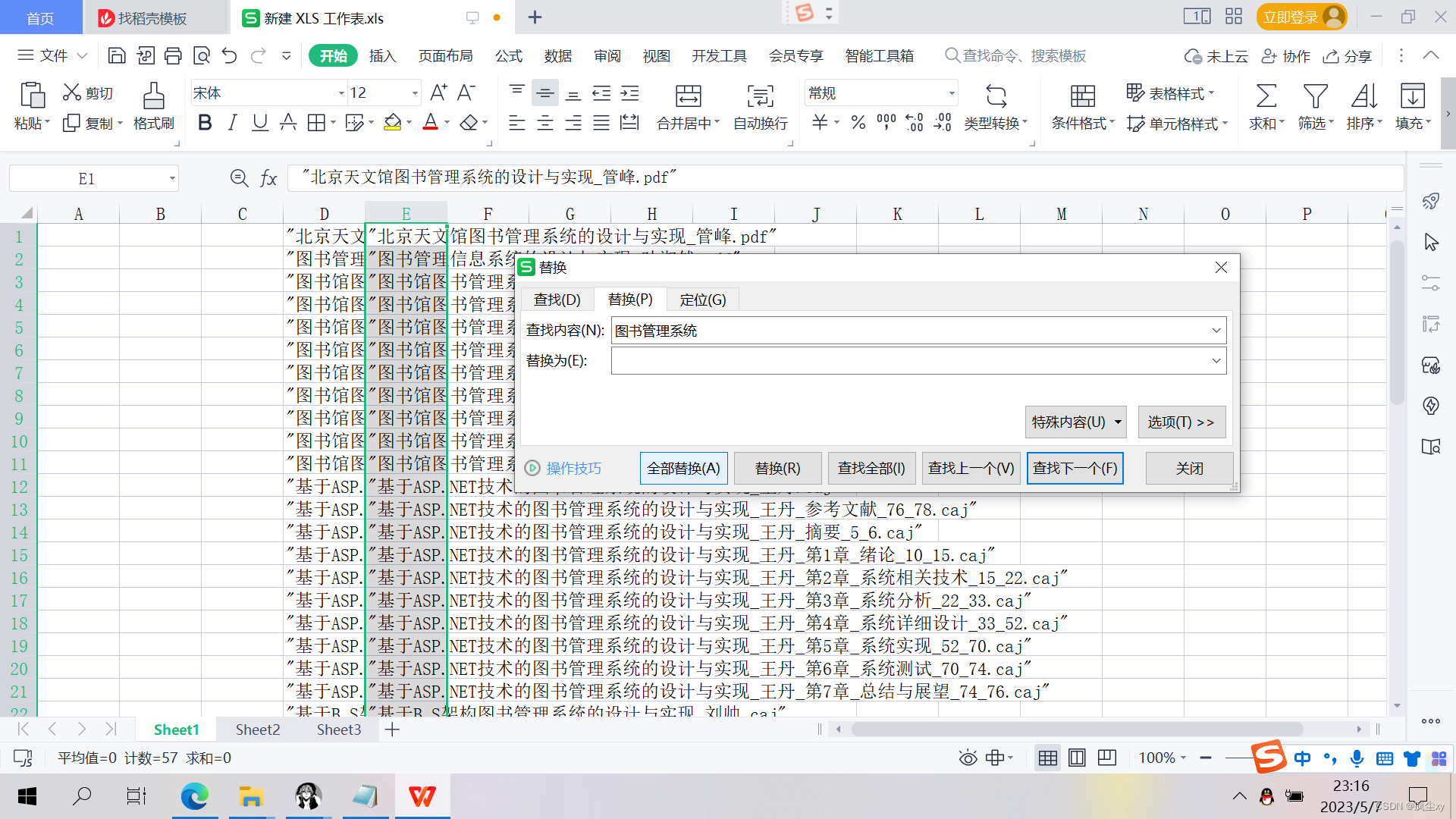Click the AutoSum sigma icon
The image size is (1456, 819).
1266,97
